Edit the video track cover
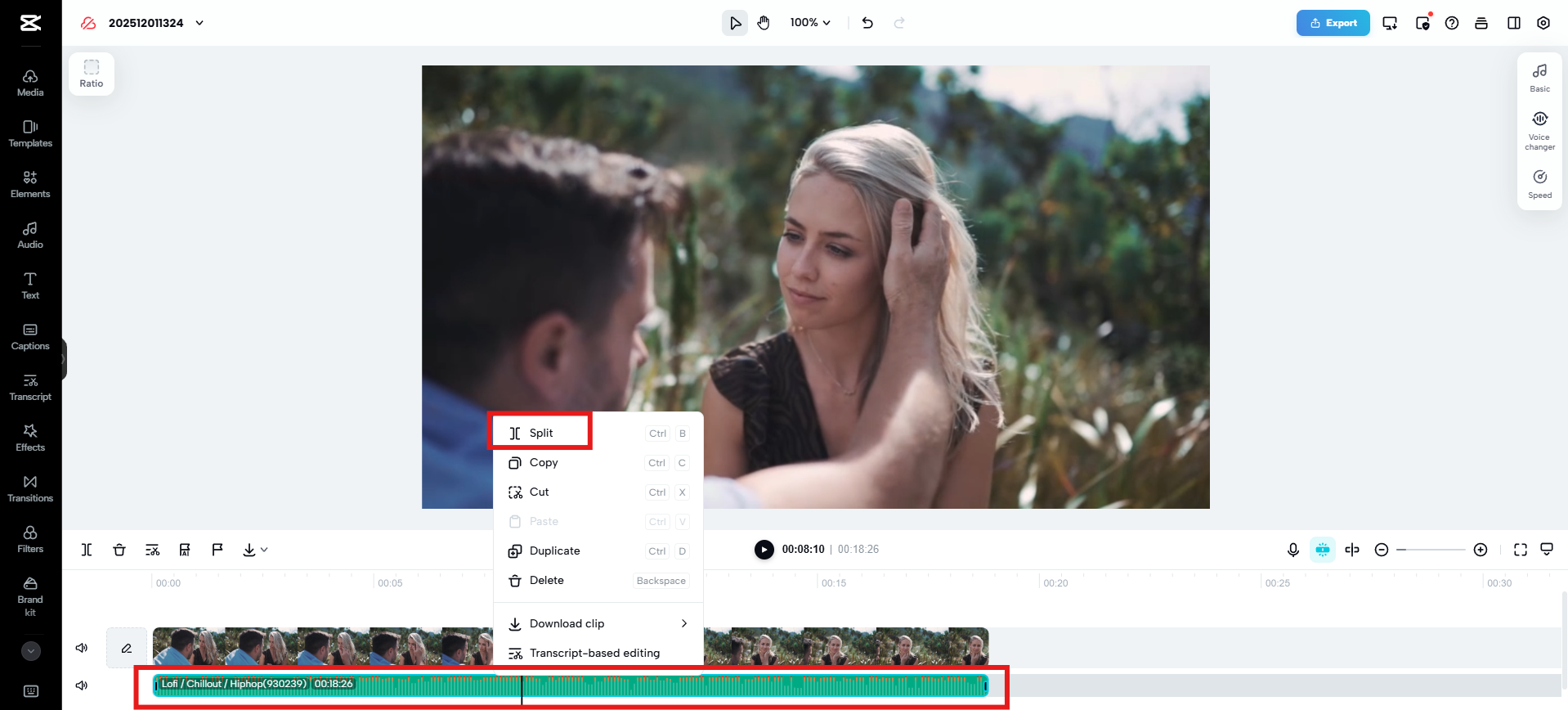Image resolution: width=1568 pixels, height=710 pixels. click(127, 648)
